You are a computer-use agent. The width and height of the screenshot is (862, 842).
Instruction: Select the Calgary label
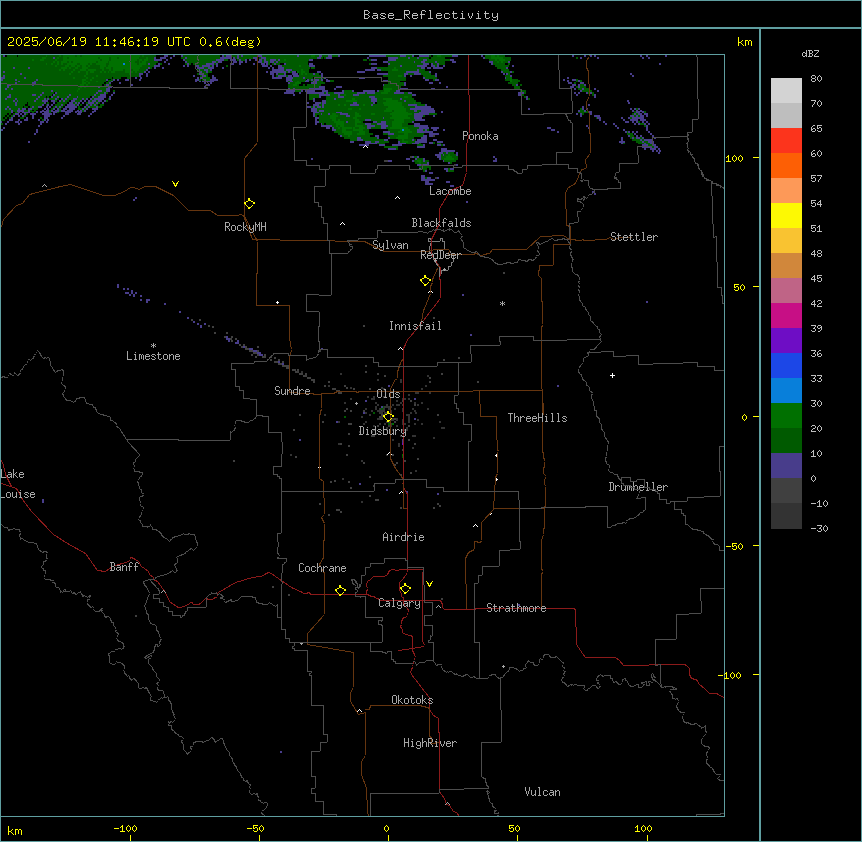tap(399, 603)
